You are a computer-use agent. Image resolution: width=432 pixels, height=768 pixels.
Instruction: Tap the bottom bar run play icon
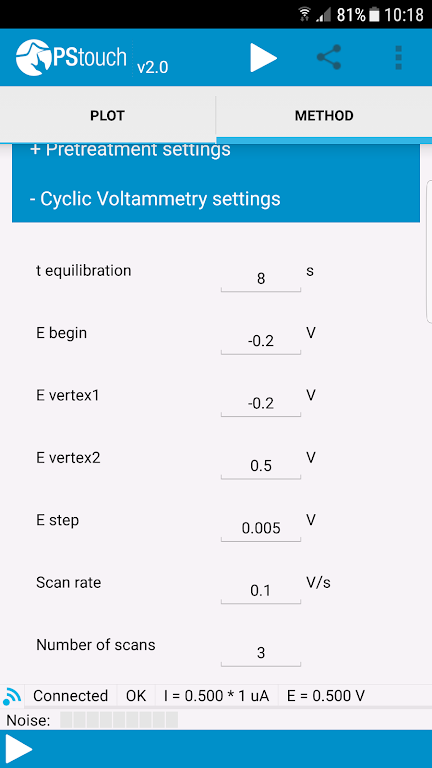(x=19, y=749)
